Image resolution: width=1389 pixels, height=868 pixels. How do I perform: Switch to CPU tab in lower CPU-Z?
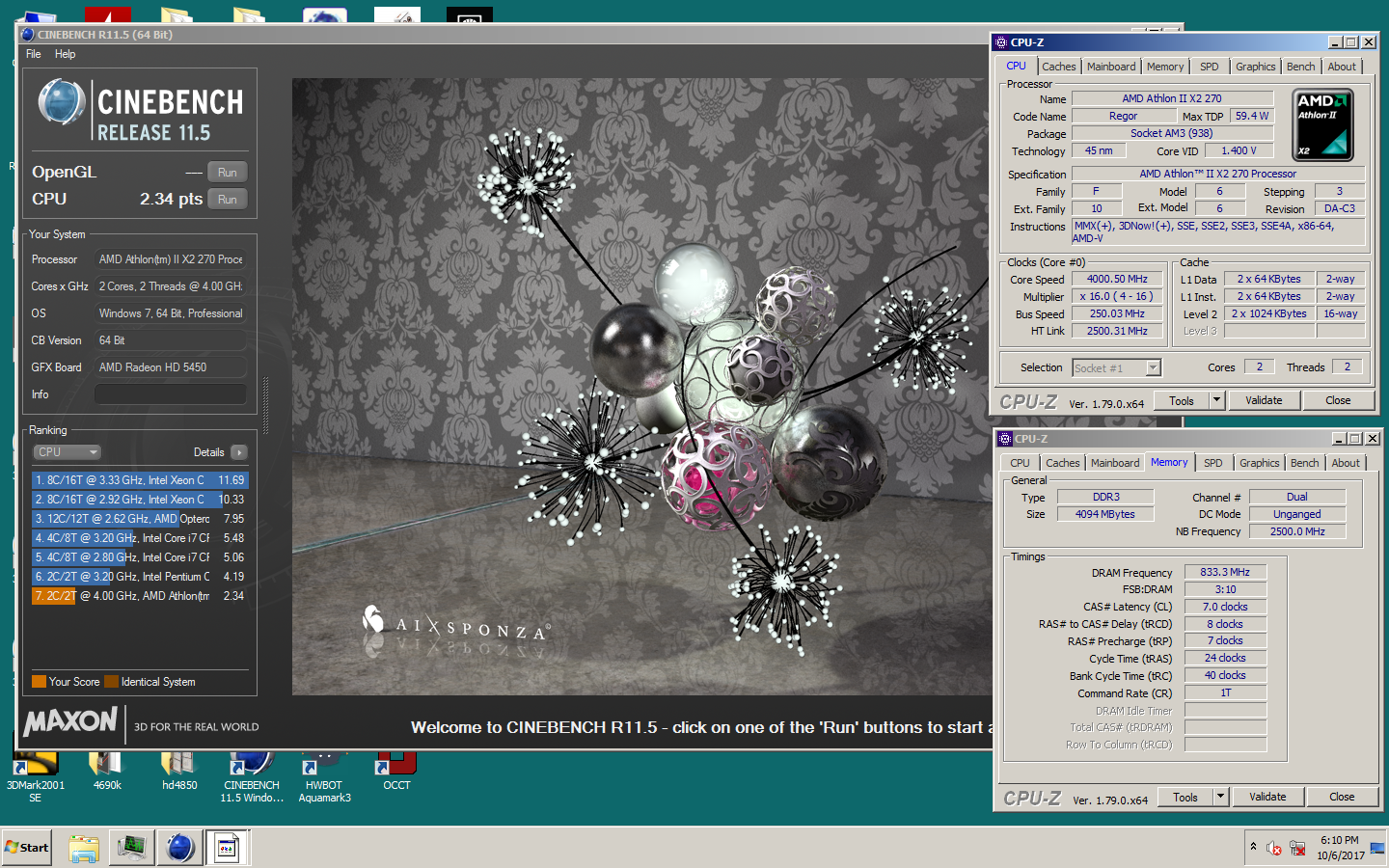point(1020,463)
